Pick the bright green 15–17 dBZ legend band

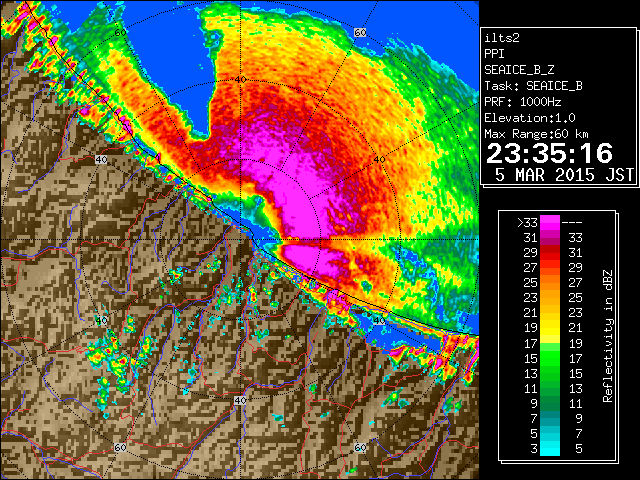(550, 358)
